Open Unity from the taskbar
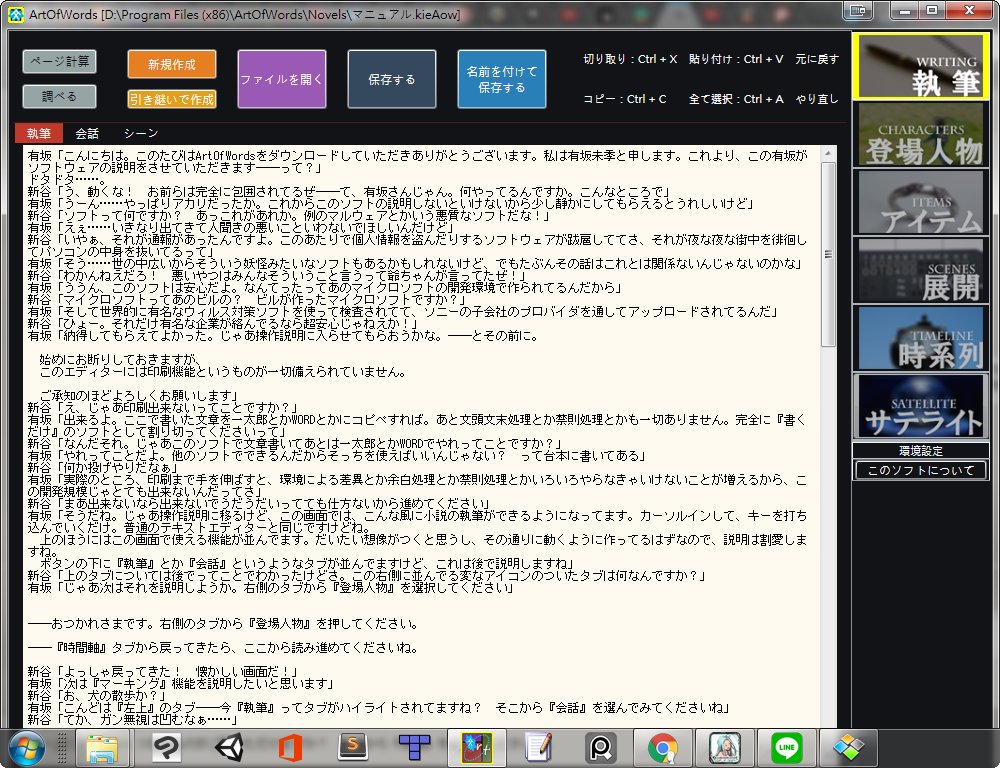The width and height of the screenshot is (1000, 768). point(228,748)
